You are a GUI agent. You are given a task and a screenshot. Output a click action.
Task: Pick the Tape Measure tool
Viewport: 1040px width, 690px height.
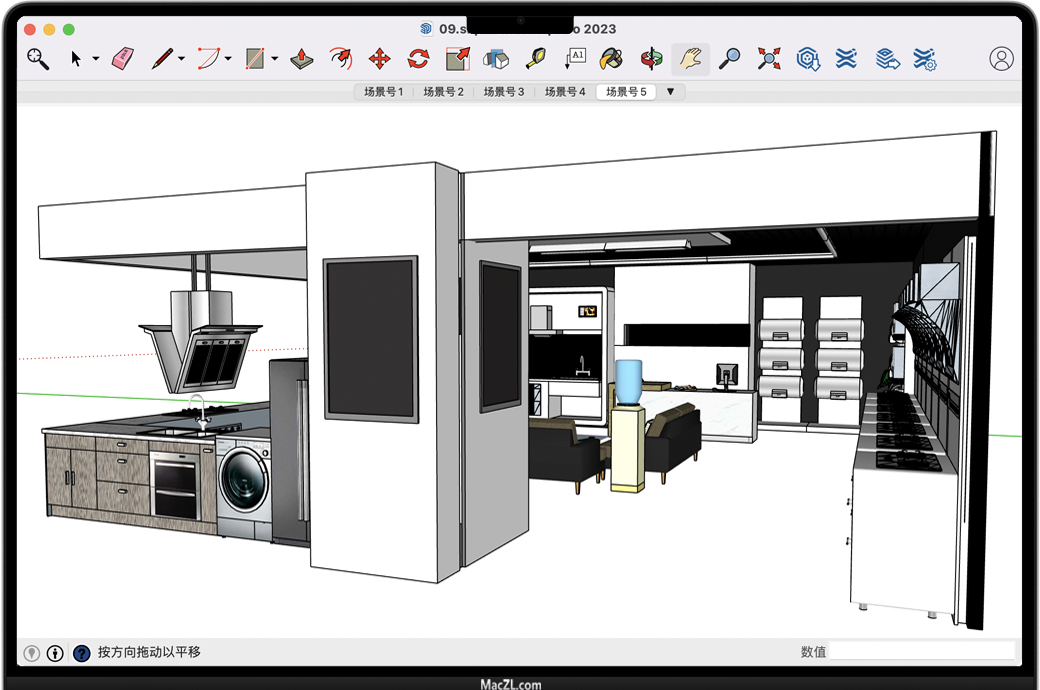[537, 59]
